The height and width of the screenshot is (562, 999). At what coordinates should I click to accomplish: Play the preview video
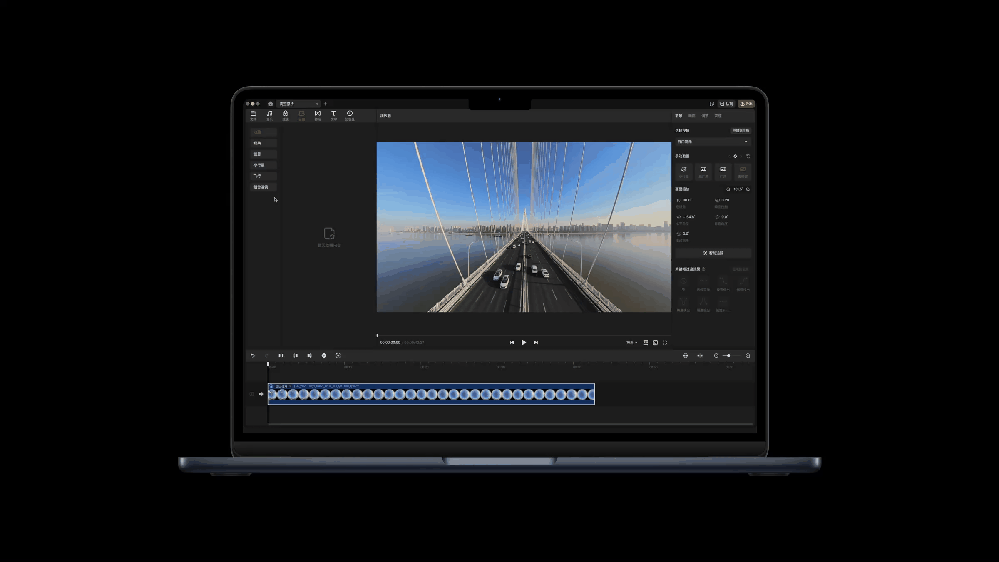pyautogui.click(x=524, y=342)
